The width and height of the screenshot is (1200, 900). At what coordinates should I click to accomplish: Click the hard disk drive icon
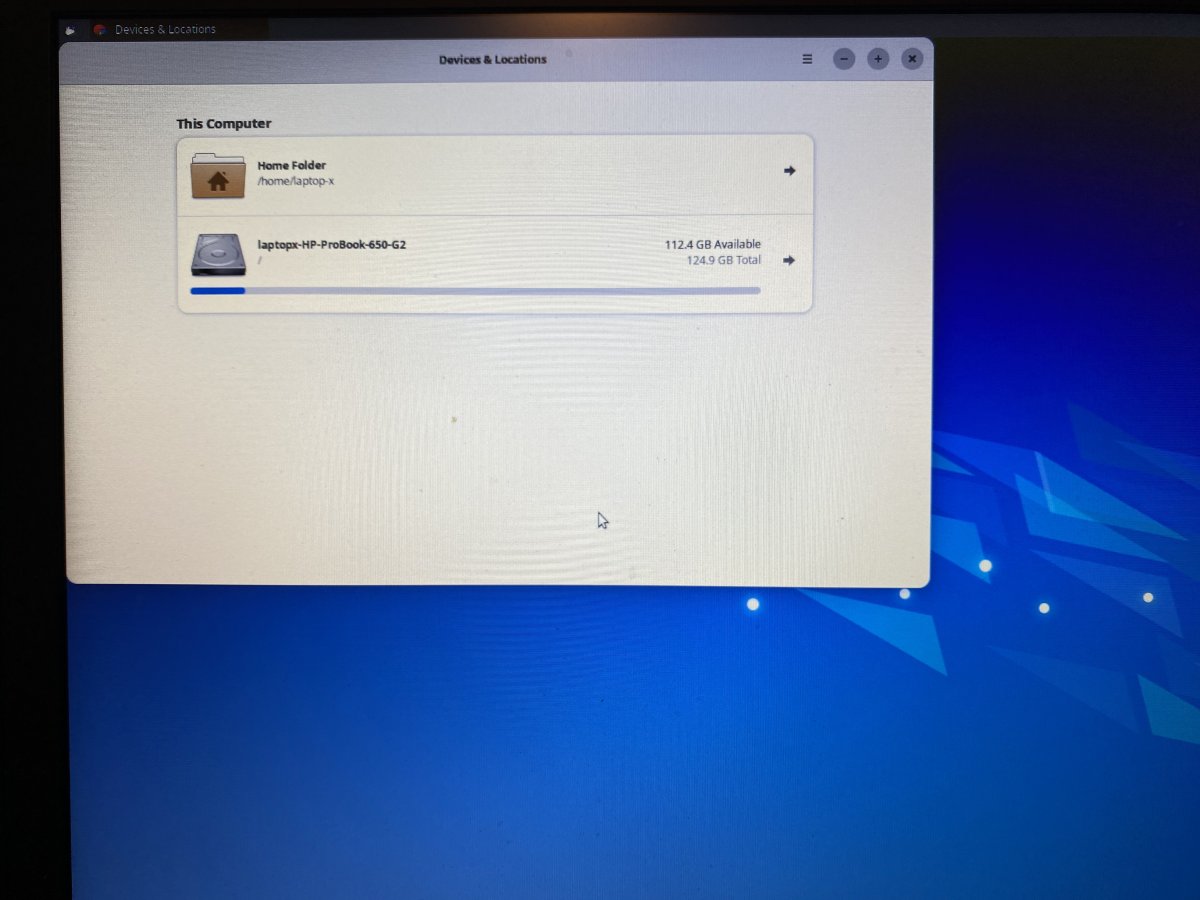[x=218, y=255]
